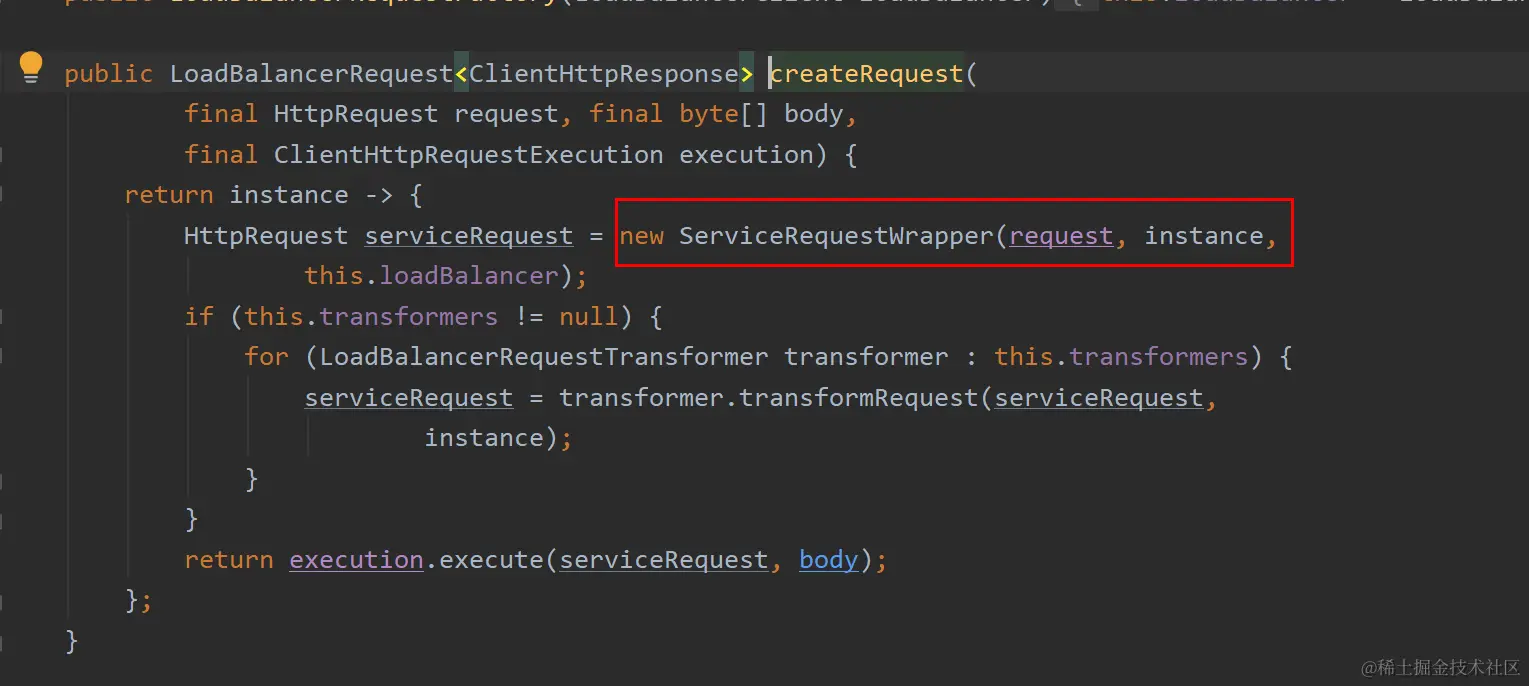Viewport: 1529px width, 686px height.
Task: Click the for keyword
Action: click(266, 357)
